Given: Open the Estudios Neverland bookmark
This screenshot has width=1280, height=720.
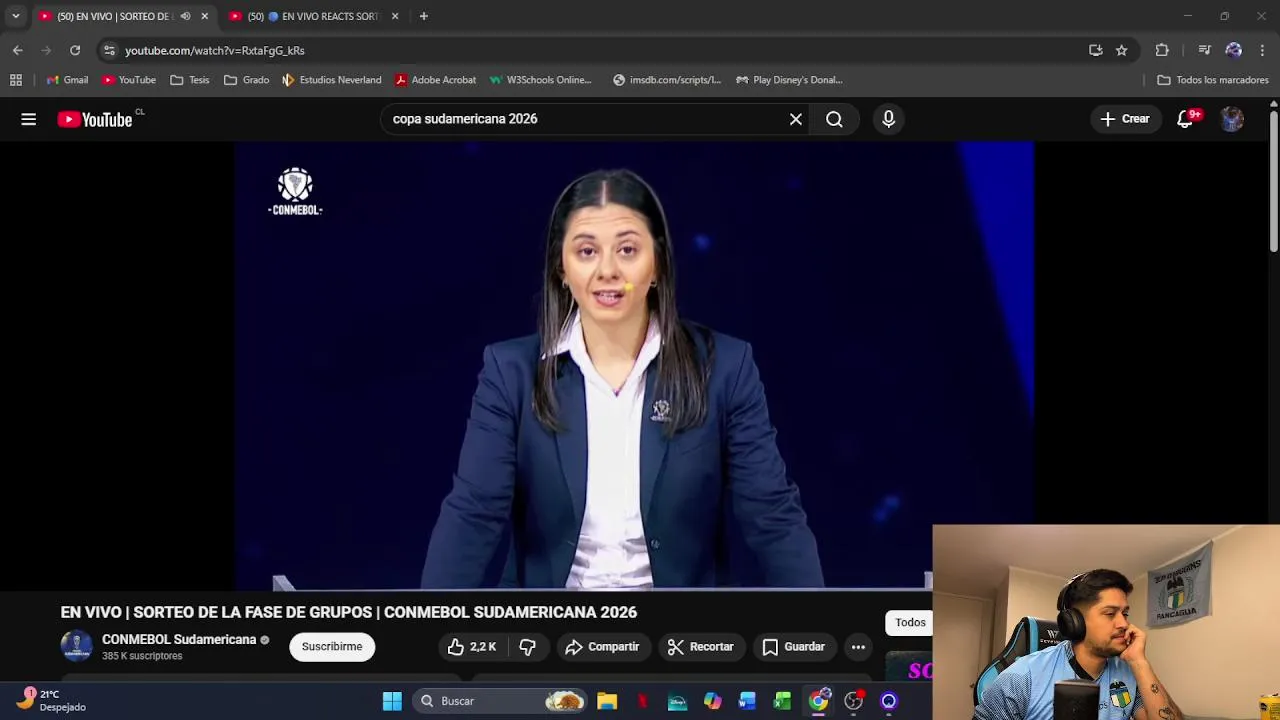Looking at the screenshot, I should [332, 80].
